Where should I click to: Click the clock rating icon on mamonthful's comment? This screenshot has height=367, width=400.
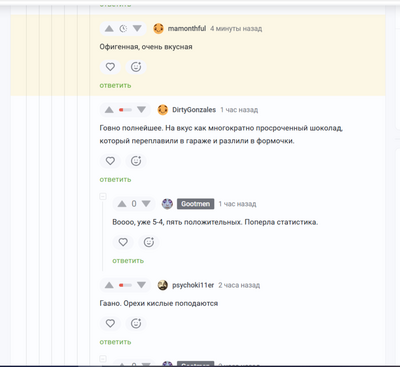[x=123, y=29]
